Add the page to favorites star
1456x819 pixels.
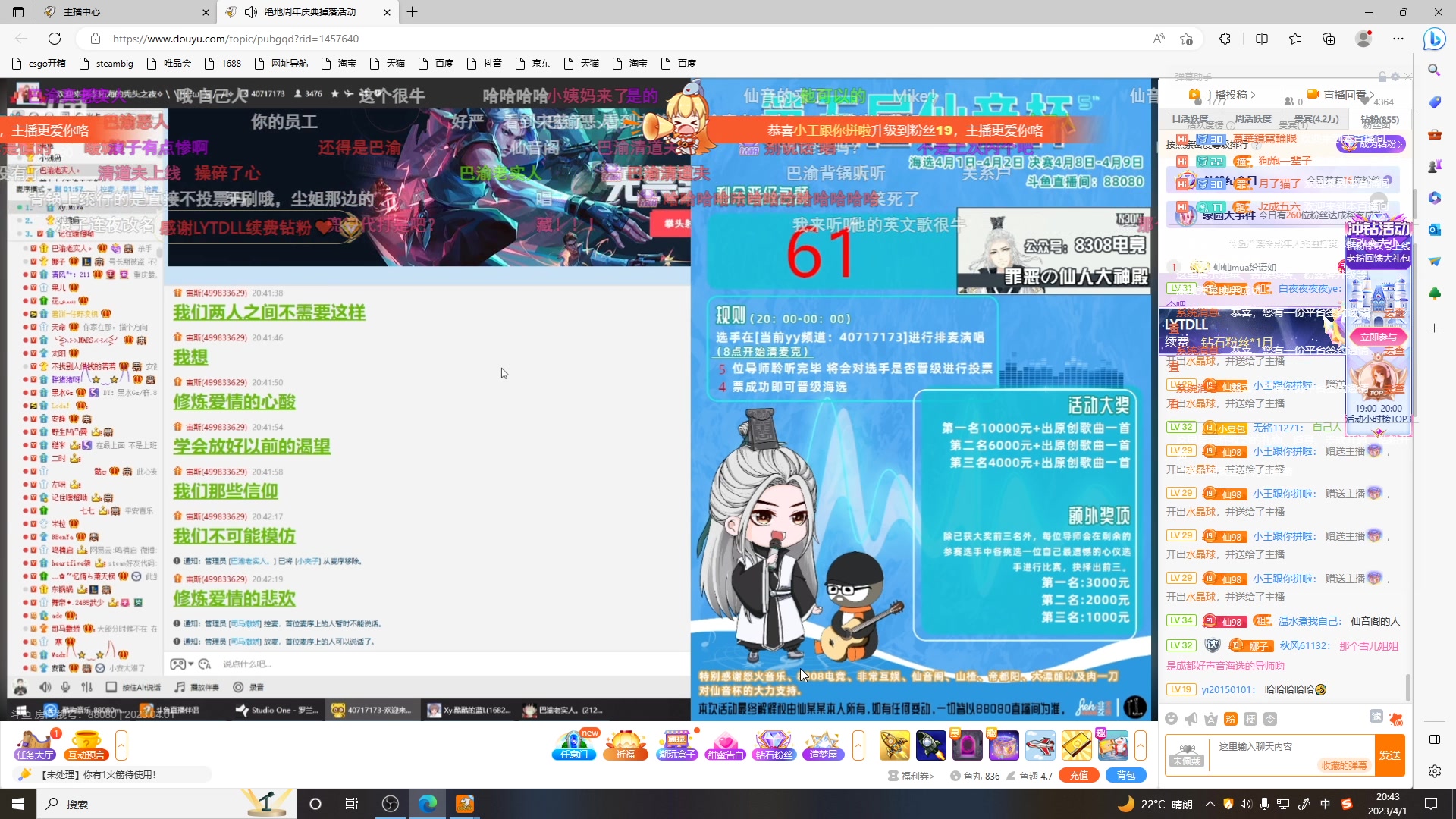(1187, 39)
